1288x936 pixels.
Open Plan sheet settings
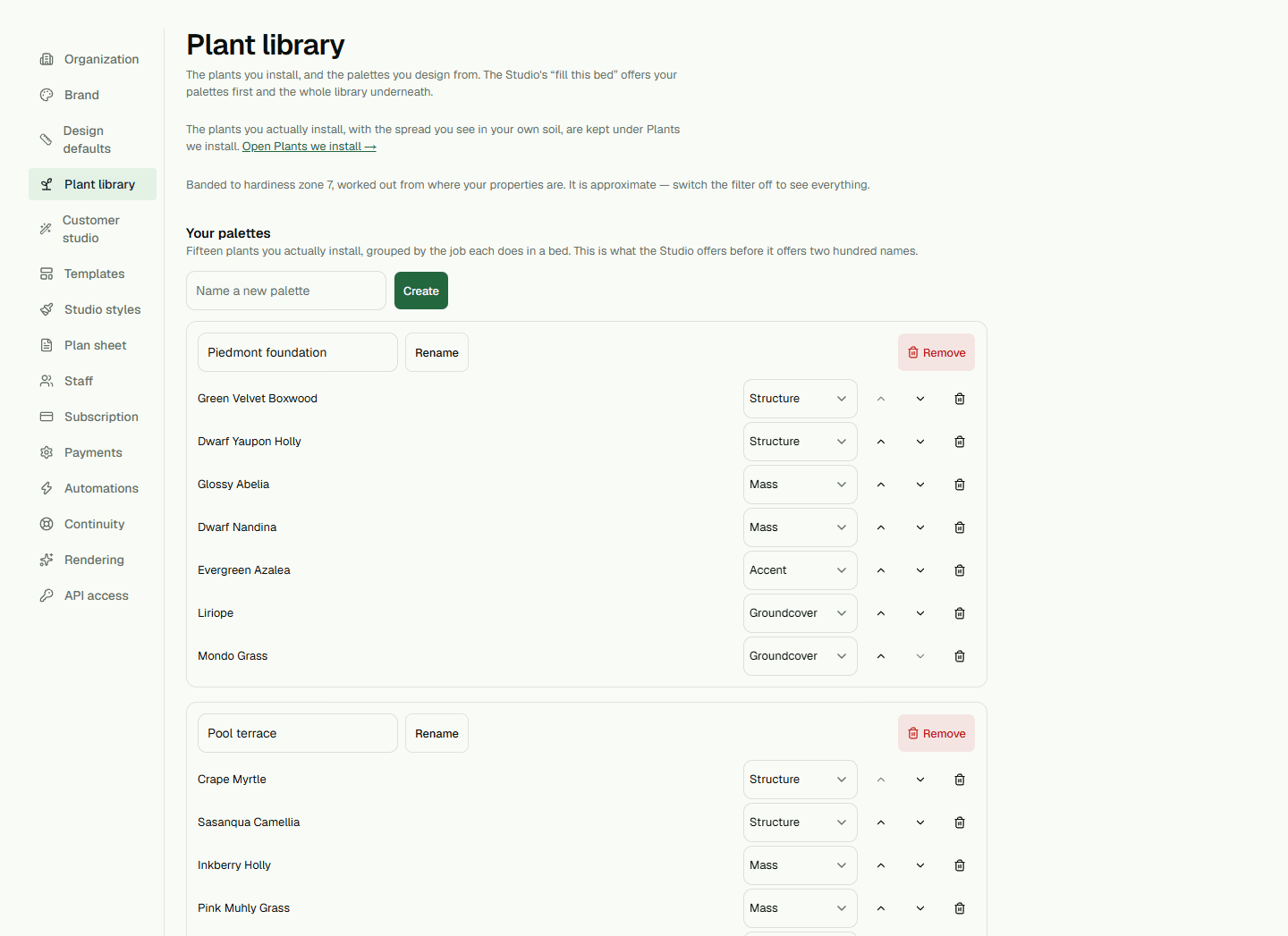[92, 345]
